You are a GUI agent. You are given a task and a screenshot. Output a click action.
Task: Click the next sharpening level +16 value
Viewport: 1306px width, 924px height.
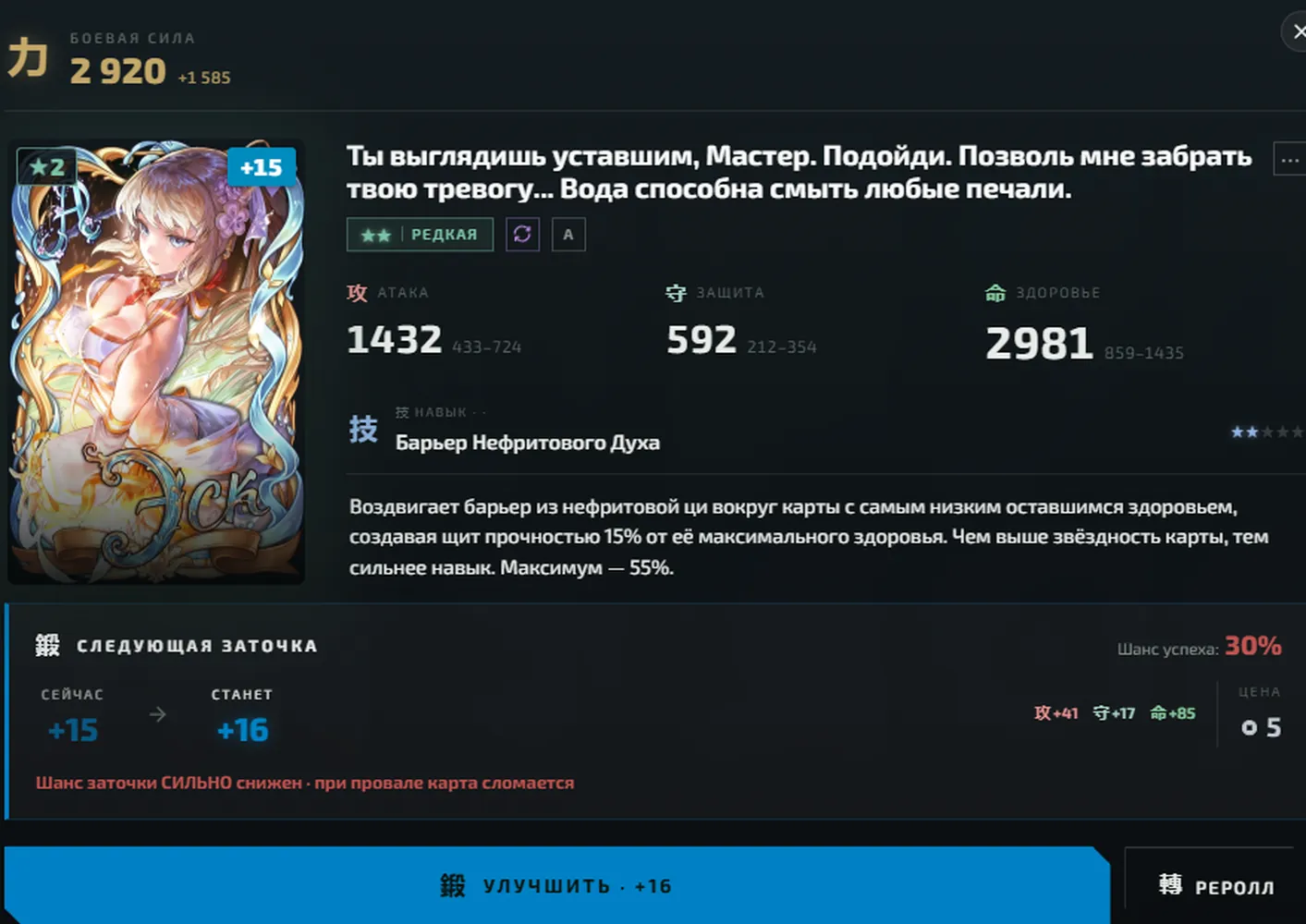[242, 731]
